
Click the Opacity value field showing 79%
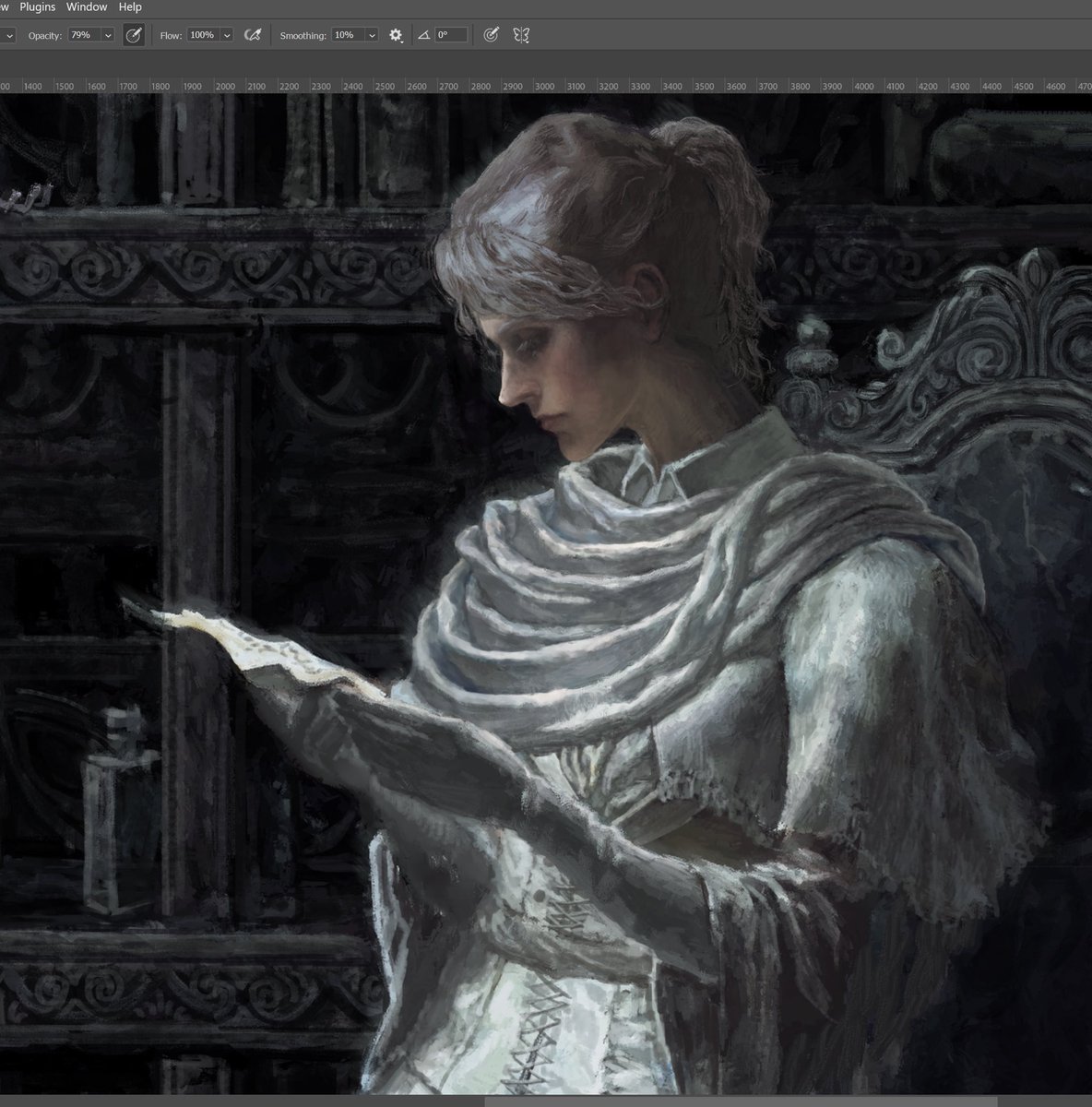click(84, 35)
